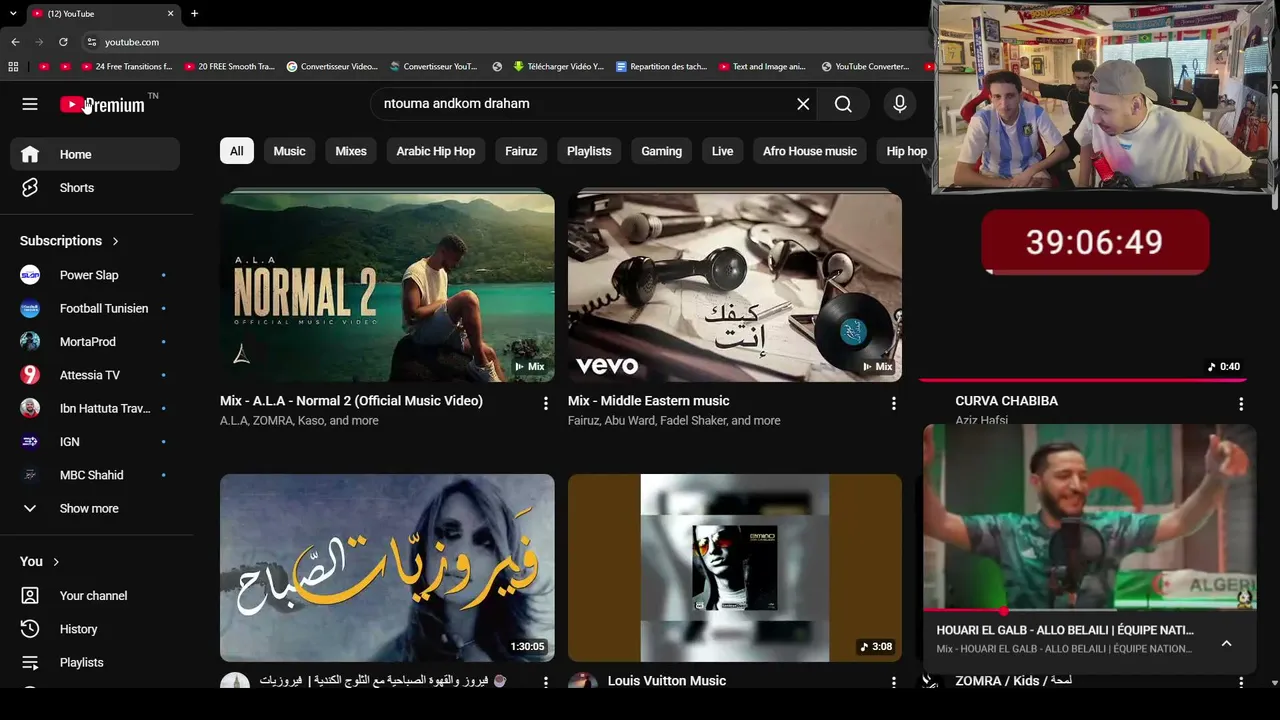Open the MBC Shahid channel

click(95, 475)
